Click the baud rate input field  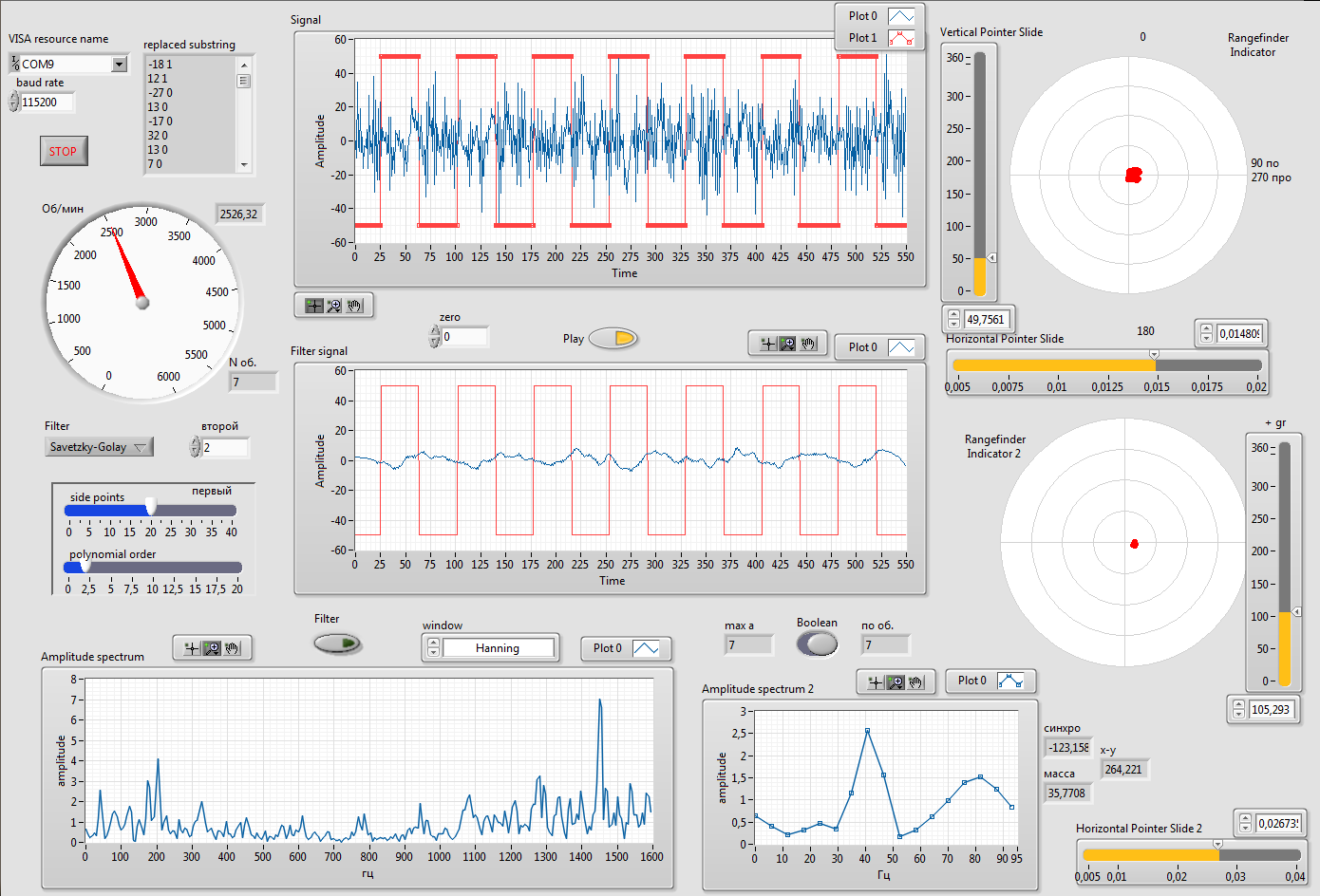click(x=46, y=103)
